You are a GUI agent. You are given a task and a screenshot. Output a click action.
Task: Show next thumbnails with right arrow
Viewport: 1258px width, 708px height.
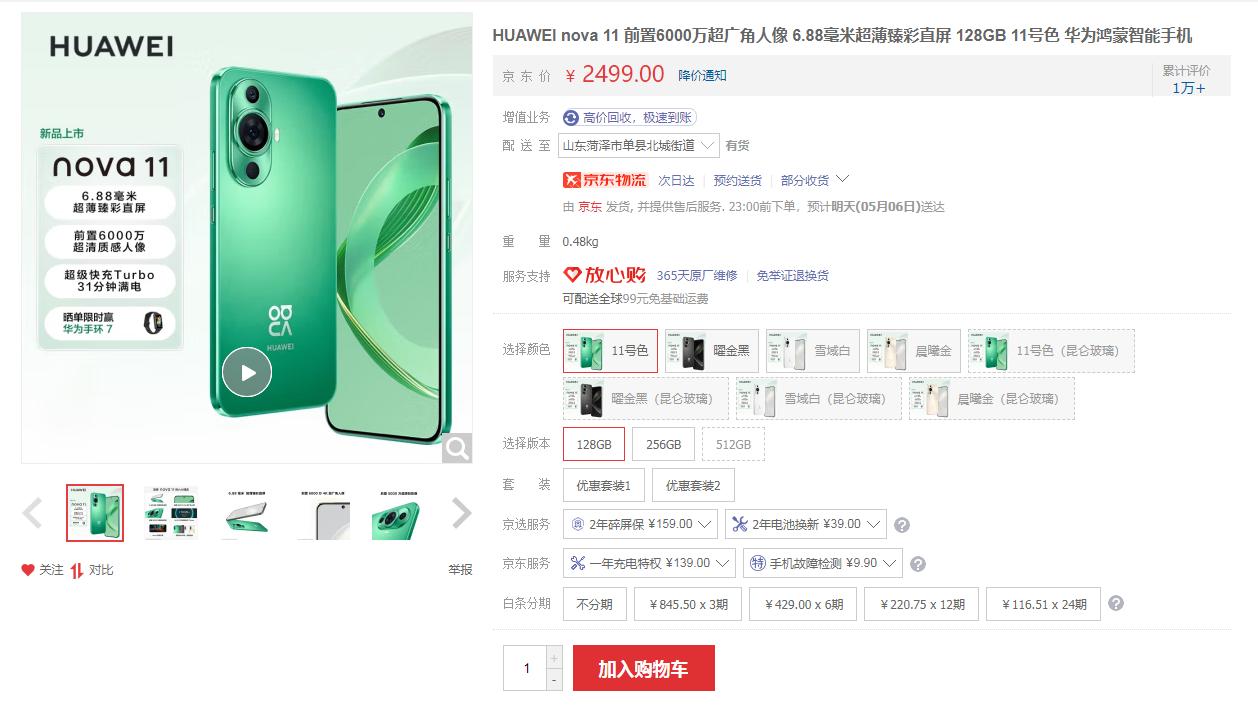tap(461, 513)
